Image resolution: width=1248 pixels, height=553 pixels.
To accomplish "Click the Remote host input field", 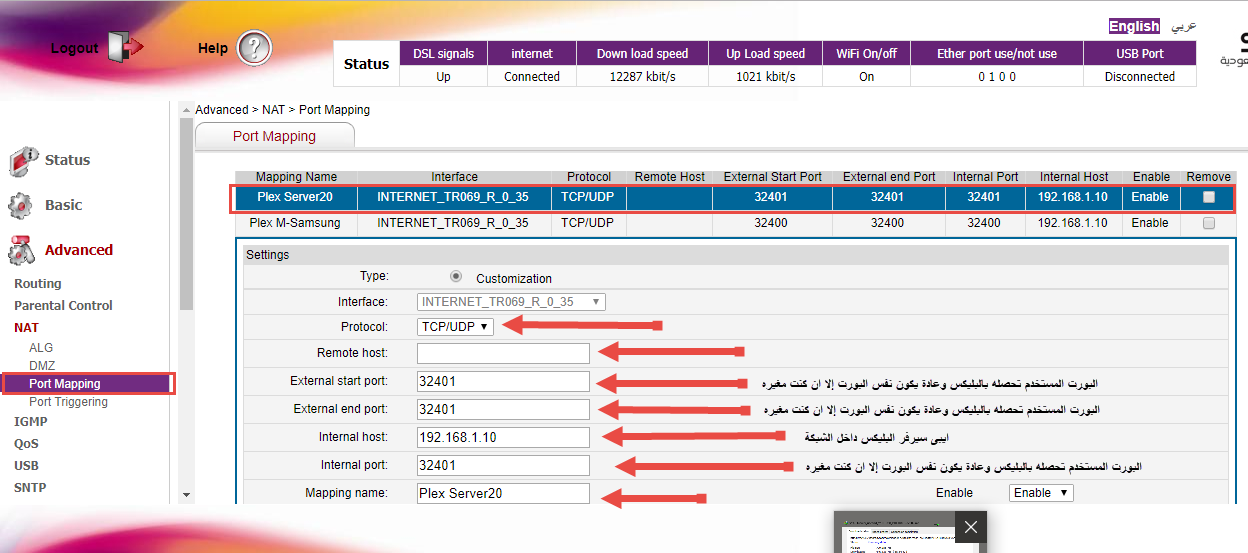I will click(x=503, y=353).
